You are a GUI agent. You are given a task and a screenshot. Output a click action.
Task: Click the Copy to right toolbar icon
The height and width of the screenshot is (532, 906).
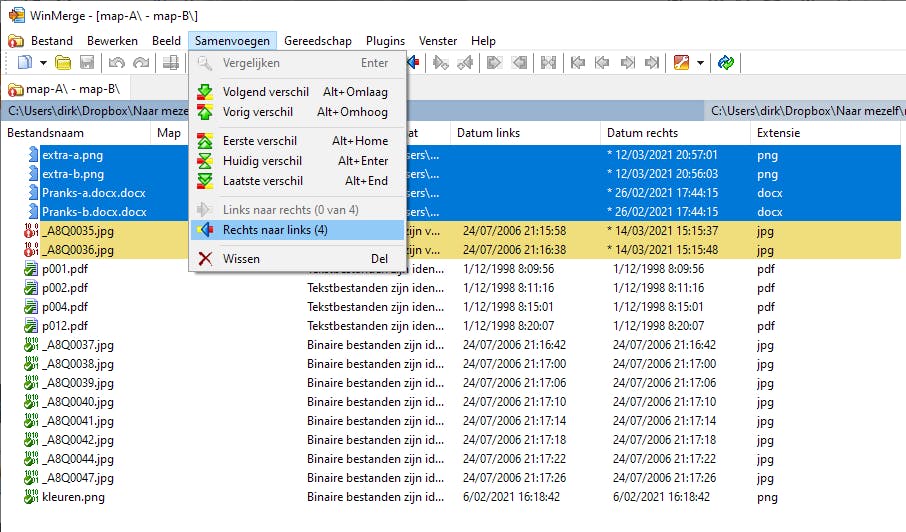(x=494, y=62)
